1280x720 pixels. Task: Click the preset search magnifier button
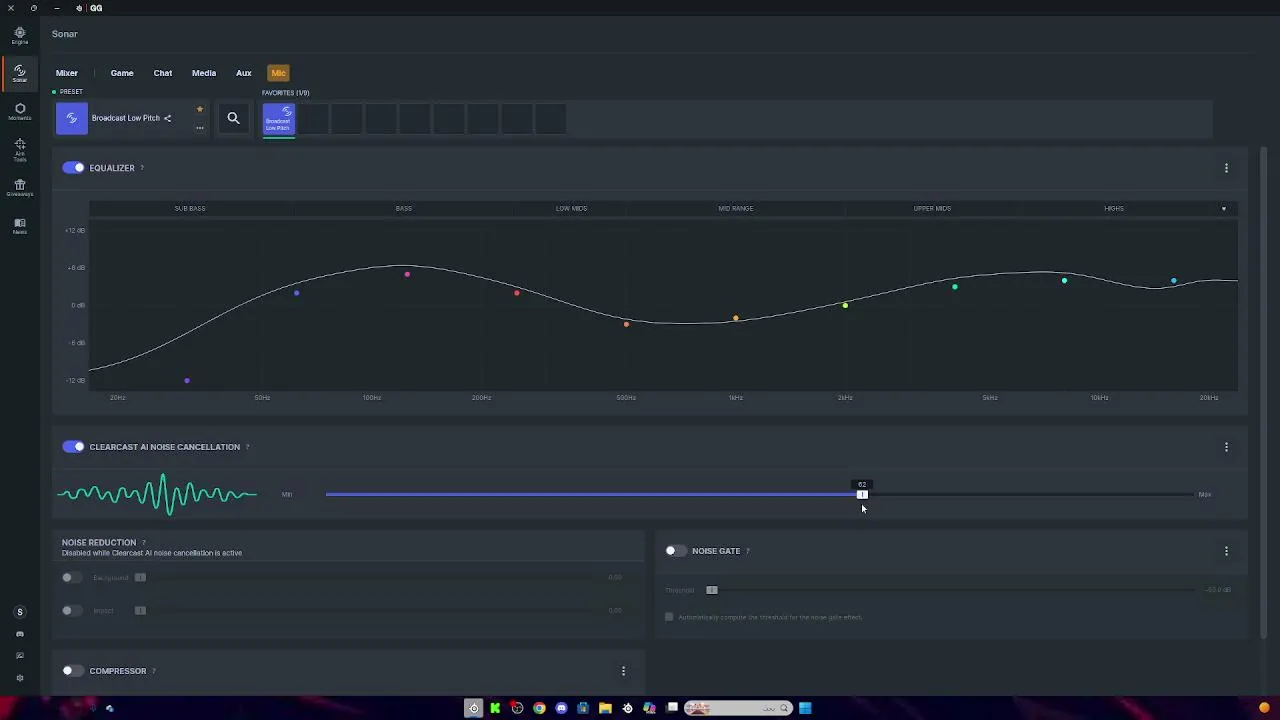[233, 118]
